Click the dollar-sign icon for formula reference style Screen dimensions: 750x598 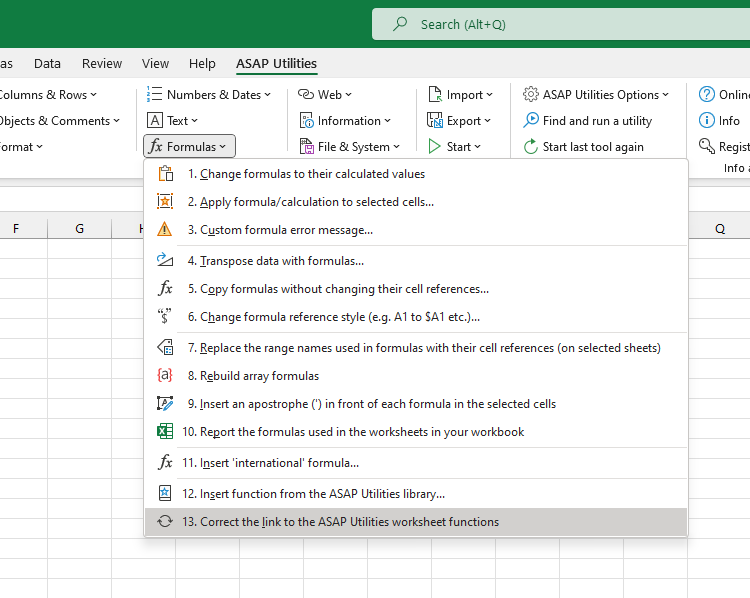click(x=165, y=317)
